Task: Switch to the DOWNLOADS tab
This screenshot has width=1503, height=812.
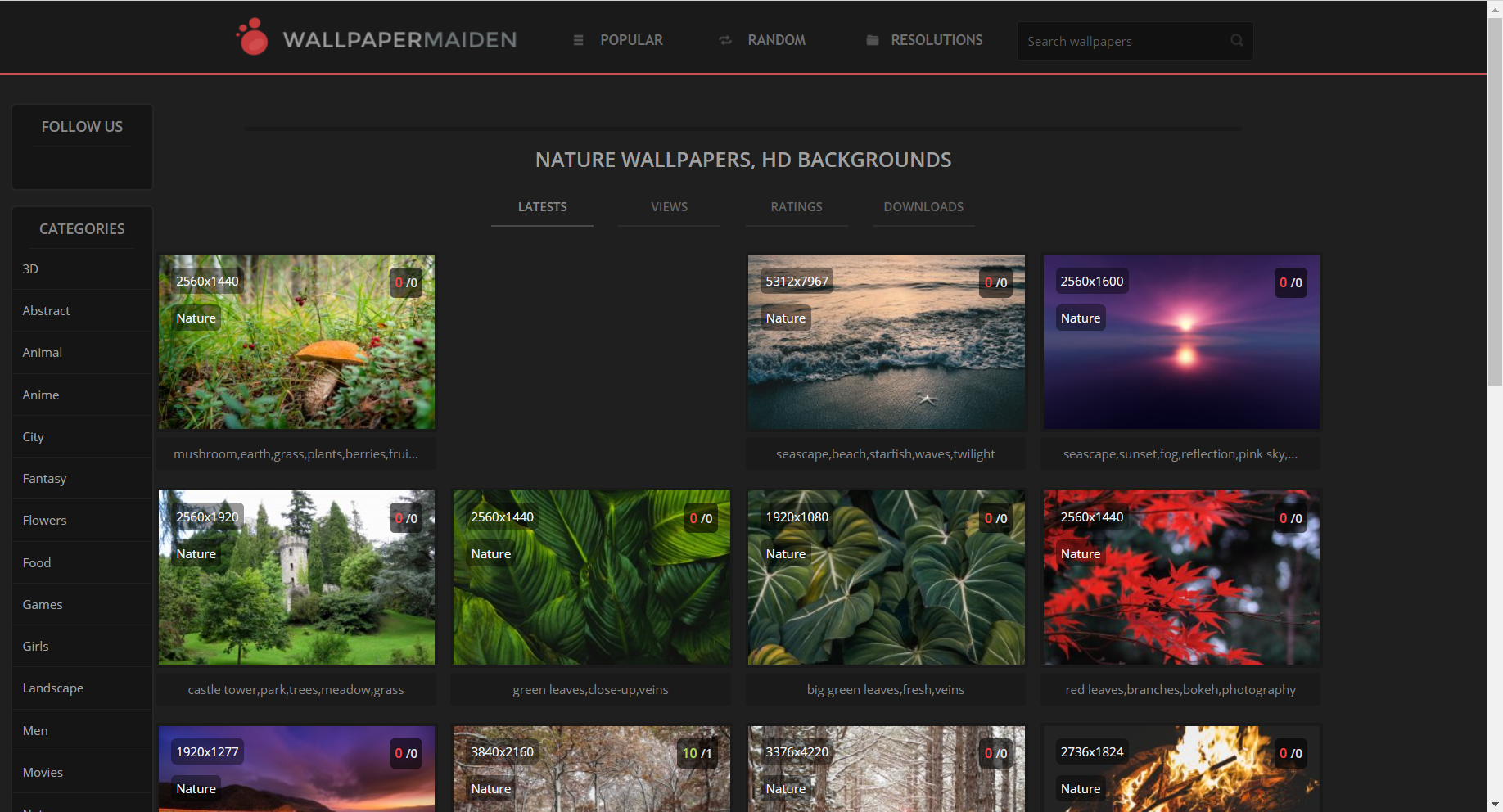Action: [x=923, y=207]
